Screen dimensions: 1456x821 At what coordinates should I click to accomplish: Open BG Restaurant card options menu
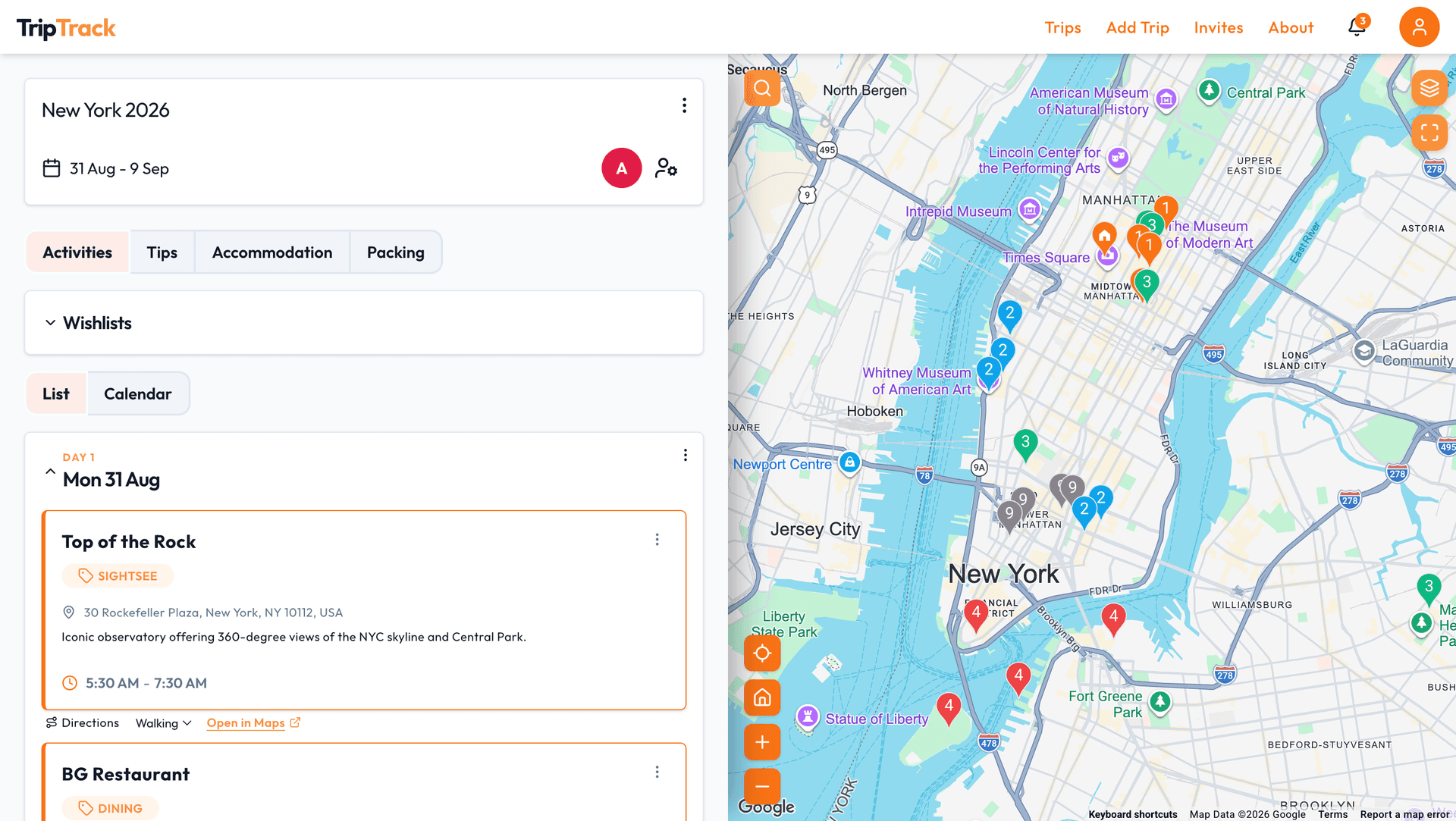pyautogui.click(x=657, y=772)
